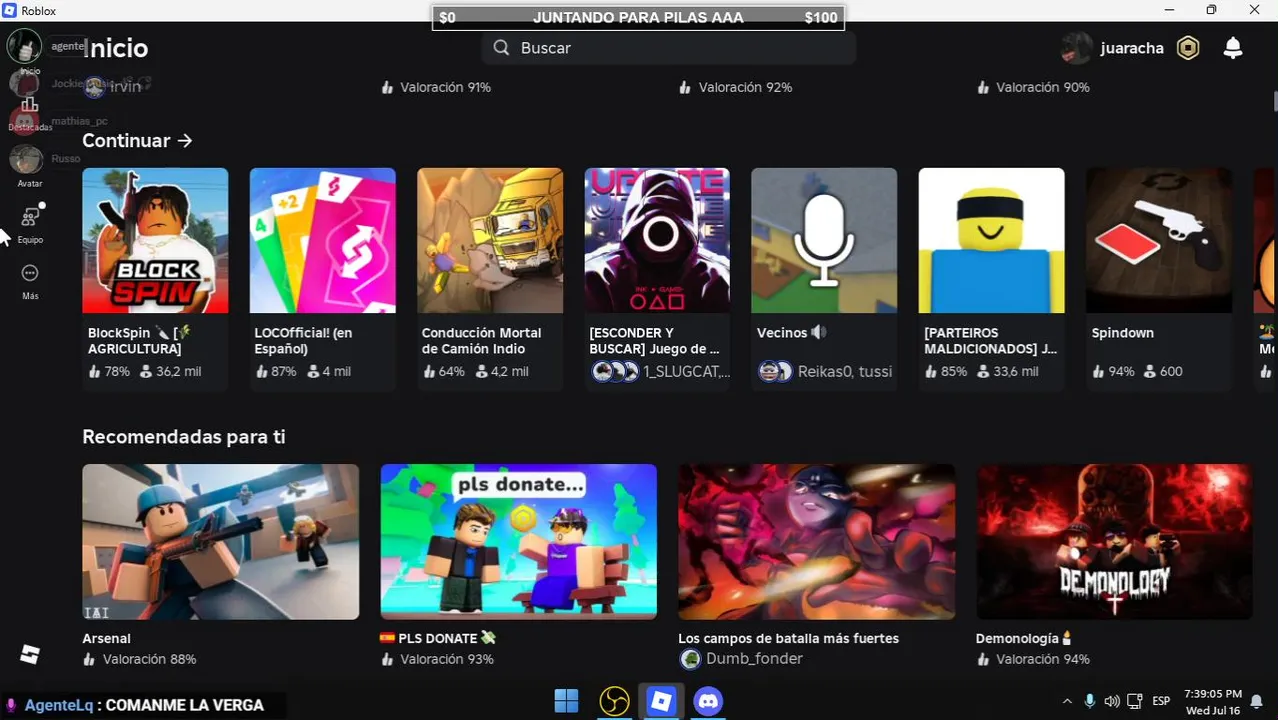Click the 'Valoración 91%' rating text

[445, 87]
